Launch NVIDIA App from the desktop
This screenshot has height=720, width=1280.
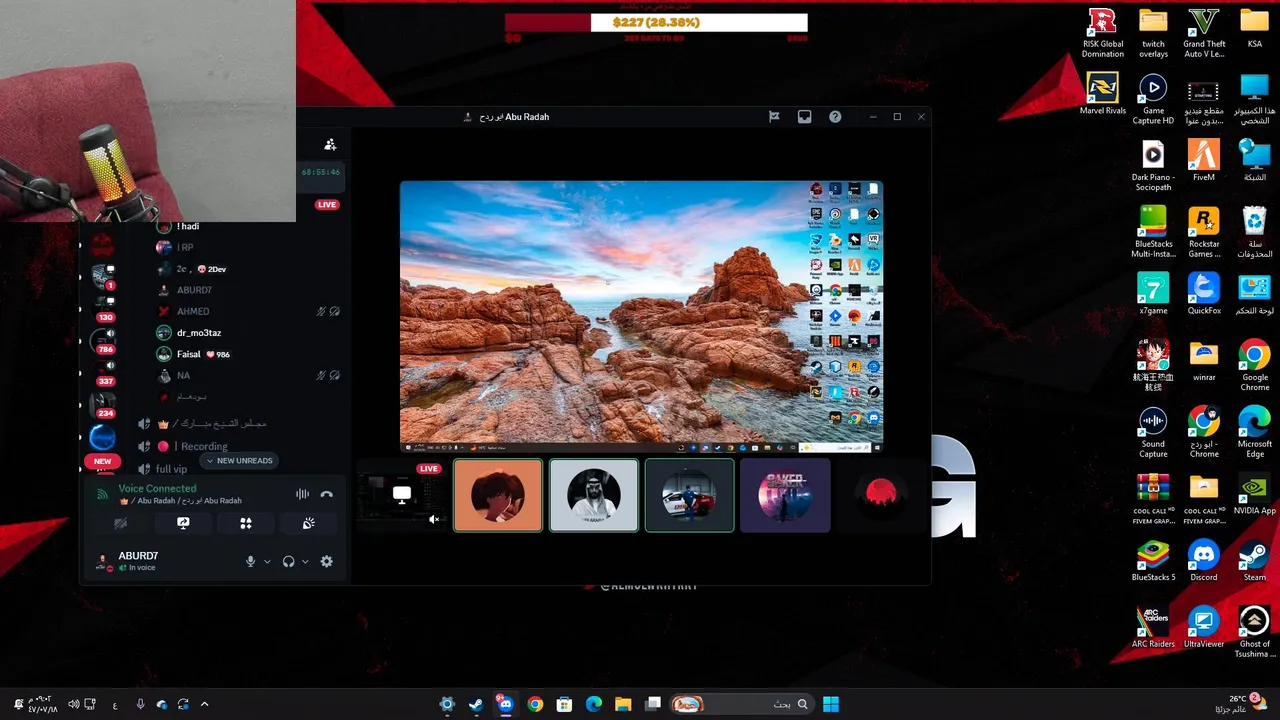click(x=1254, y=494)
